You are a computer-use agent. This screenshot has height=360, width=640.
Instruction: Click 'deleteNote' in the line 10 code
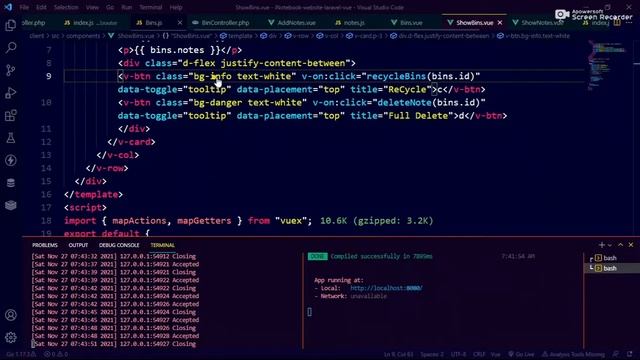click(x=404, y=102)
